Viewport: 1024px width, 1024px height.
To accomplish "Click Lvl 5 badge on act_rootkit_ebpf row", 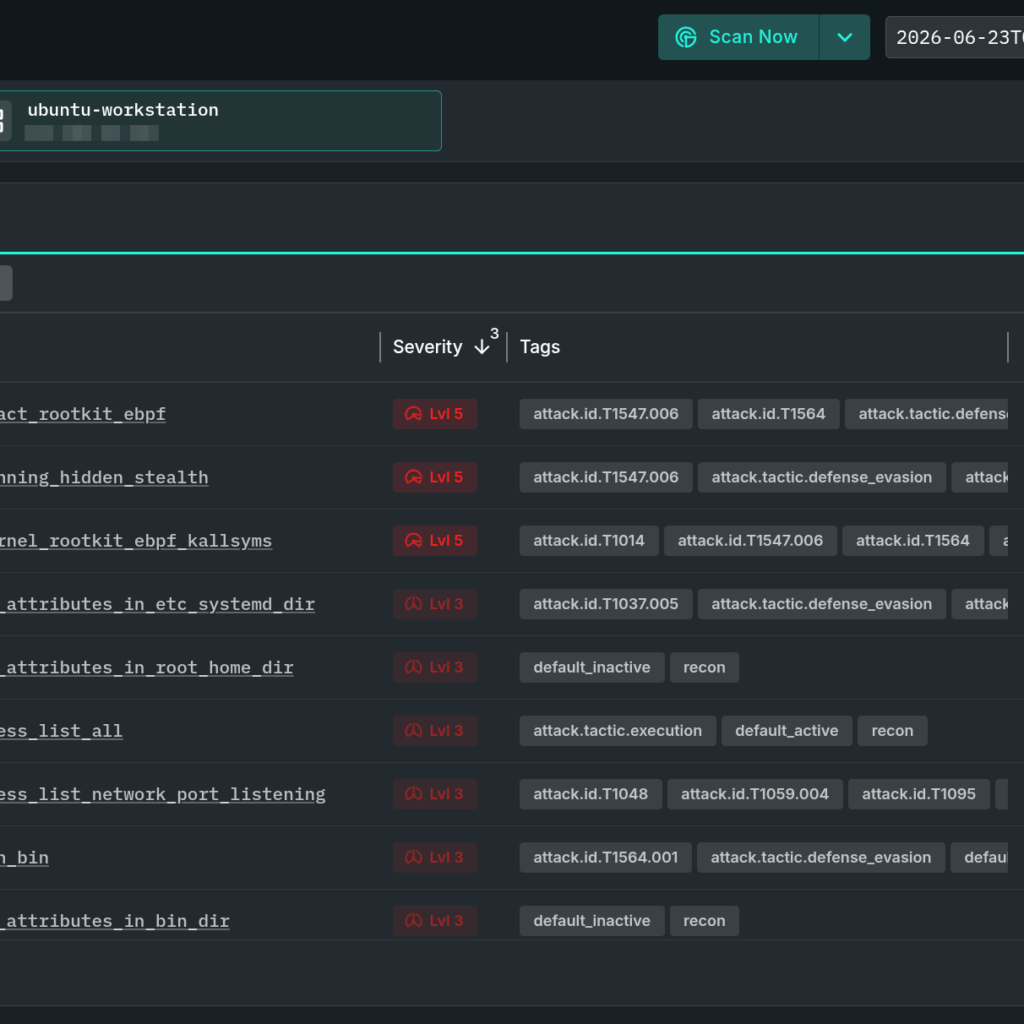I will tap(435, 414).
